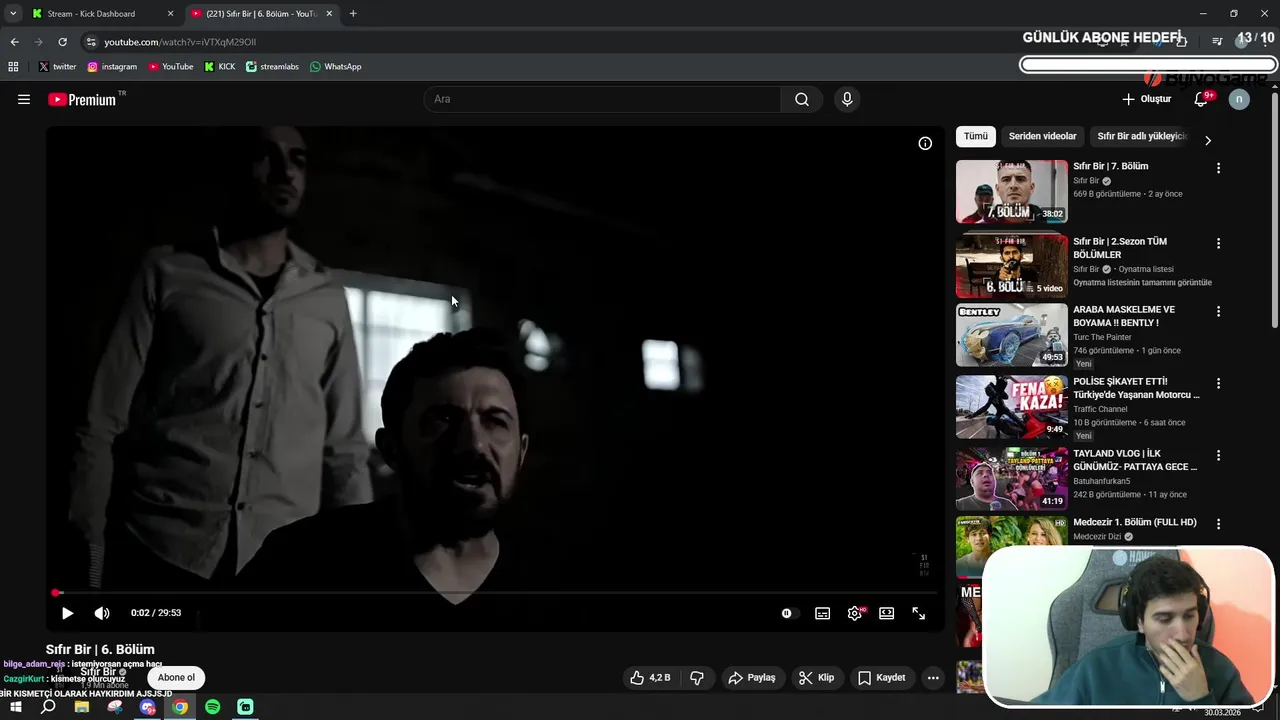Open POLİSE ŞİKAYET ETTİ video title
Screen dimensions: 1280x720
coord(1136,388)
